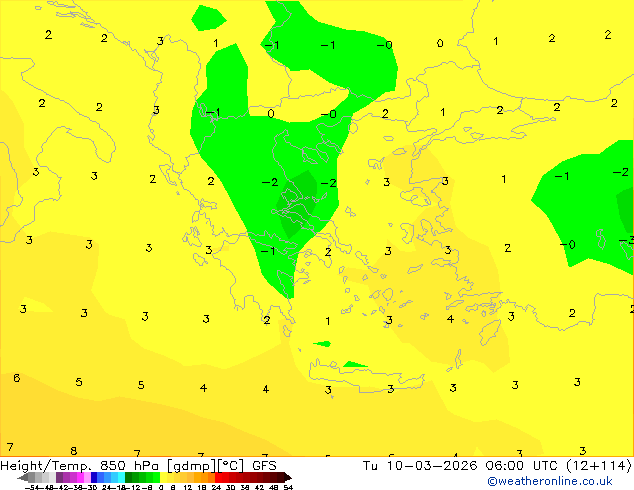This screenshot has height=490, width=634.
Task: Click the dark blue segment of the legend bar
Action: pyautogui.click(x=94, y=477)
